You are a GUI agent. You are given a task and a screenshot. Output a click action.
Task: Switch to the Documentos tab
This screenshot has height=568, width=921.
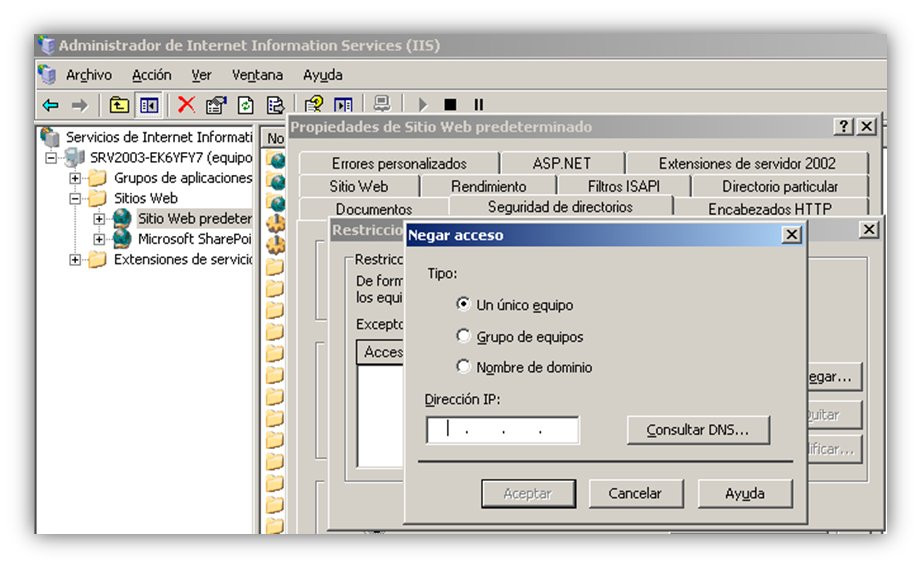[374, 209]
